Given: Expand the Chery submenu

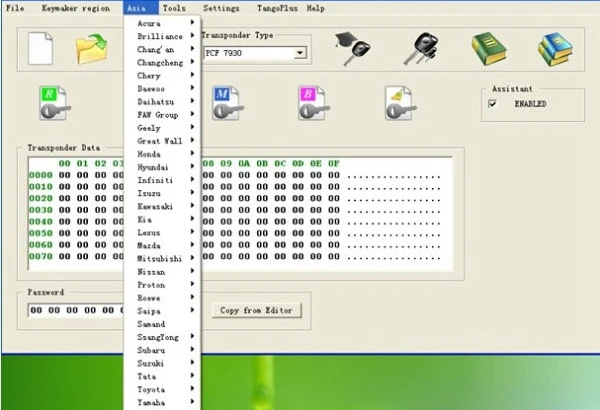Looking at the screenshot, I should tap(162, 75).
